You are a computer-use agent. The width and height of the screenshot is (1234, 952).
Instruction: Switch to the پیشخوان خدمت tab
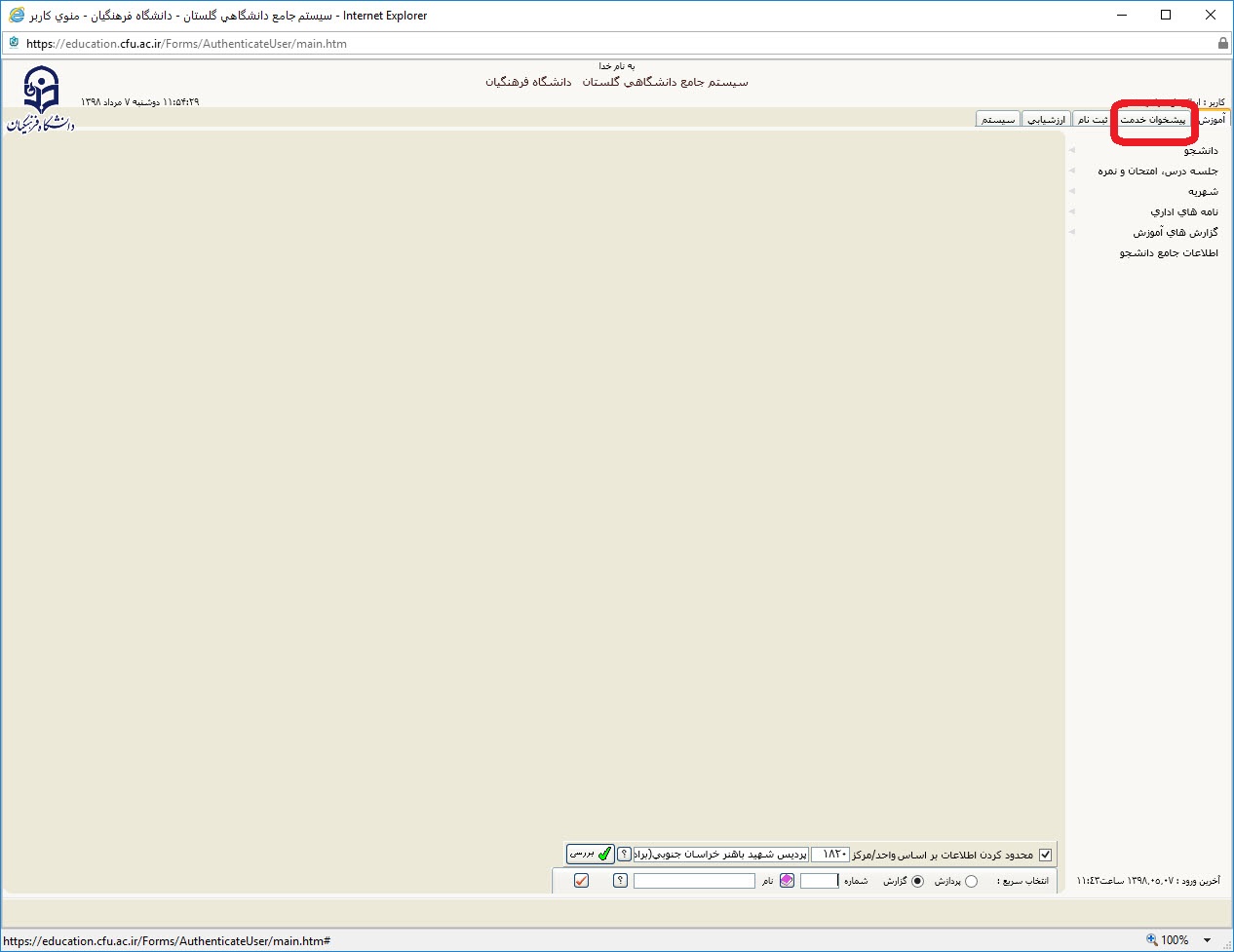[1153, 120]
